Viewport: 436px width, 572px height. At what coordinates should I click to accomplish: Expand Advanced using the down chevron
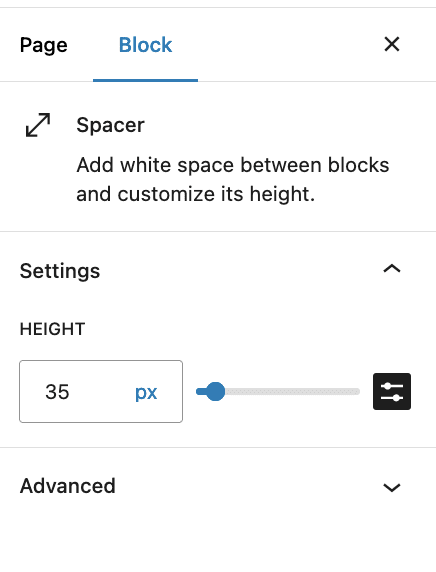(392, 487)
